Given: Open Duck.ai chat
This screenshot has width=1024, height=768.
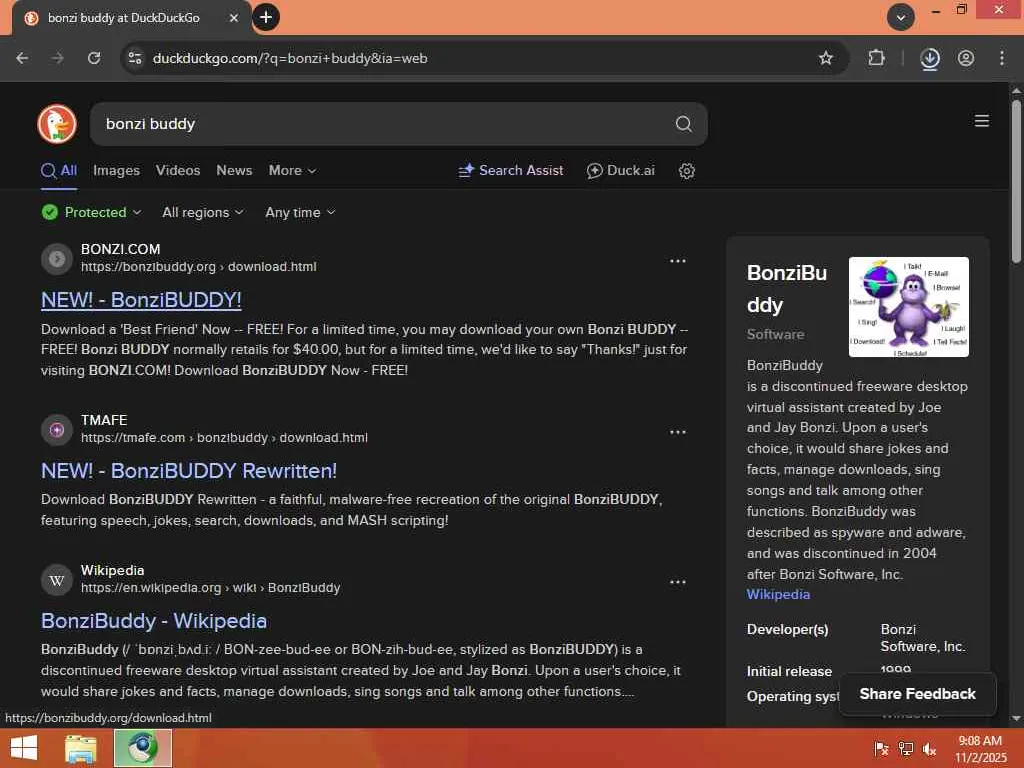Looking at the screenshot, I should 620,170.
